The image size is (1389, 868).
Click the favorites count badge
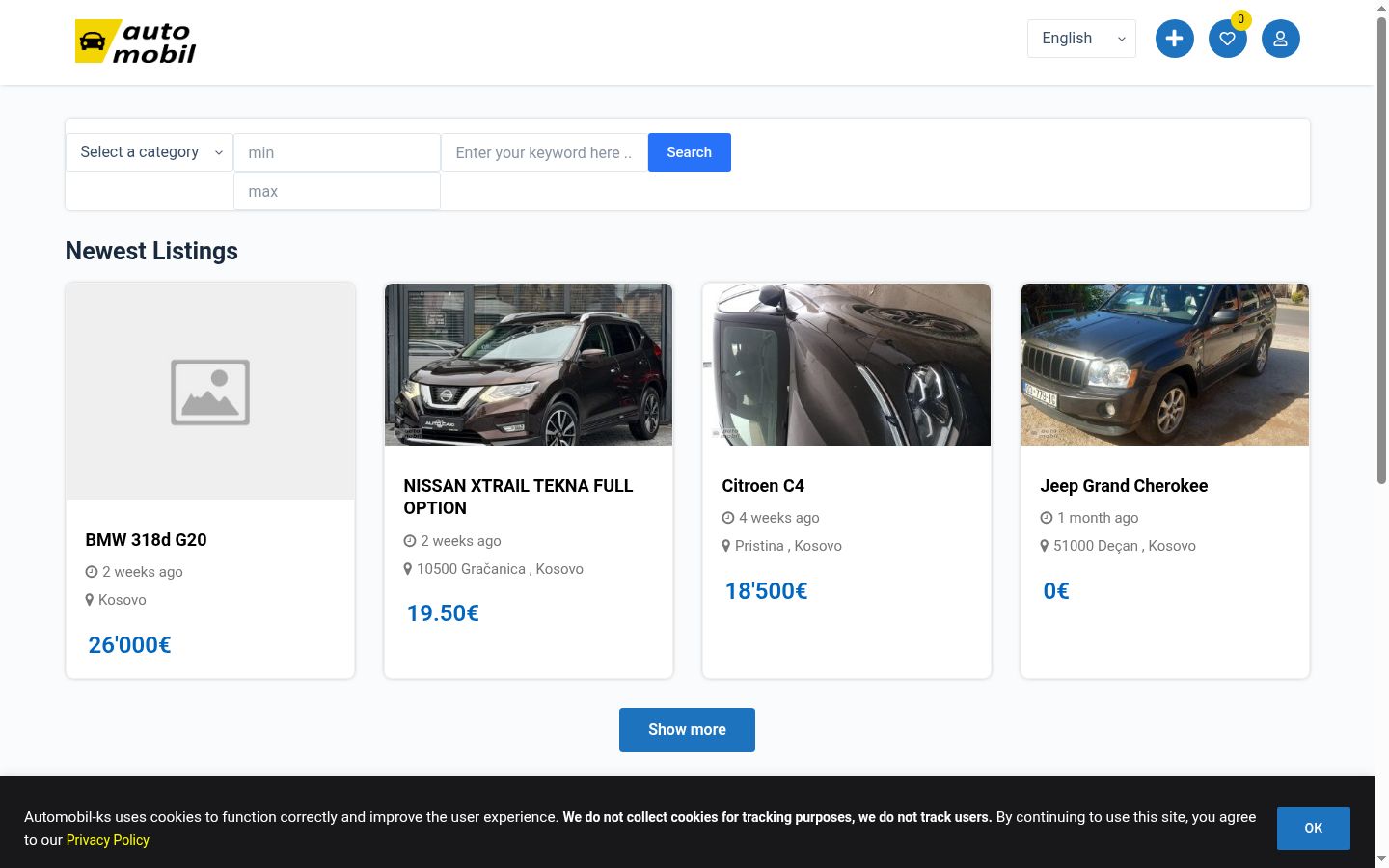click(1240, 19)
